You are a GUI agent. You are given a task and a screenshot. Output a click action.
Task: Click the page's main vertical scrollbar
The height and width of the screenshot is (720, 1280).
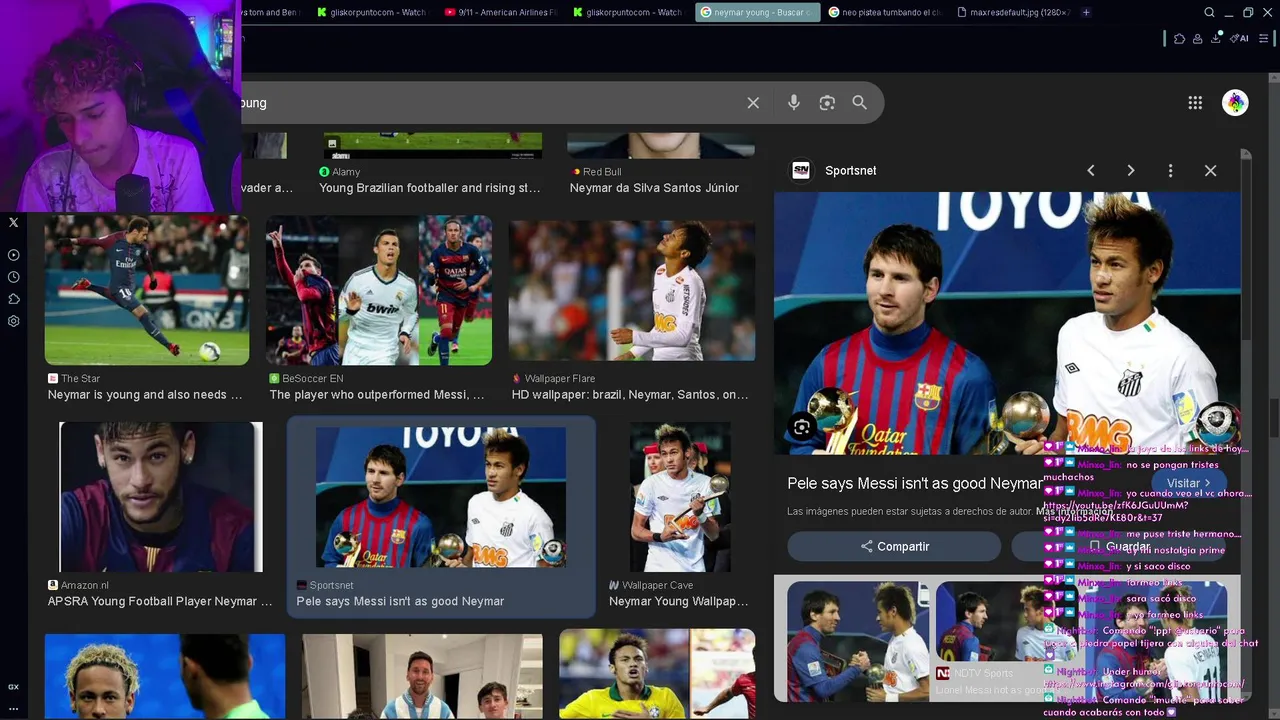coord(1273,417)
